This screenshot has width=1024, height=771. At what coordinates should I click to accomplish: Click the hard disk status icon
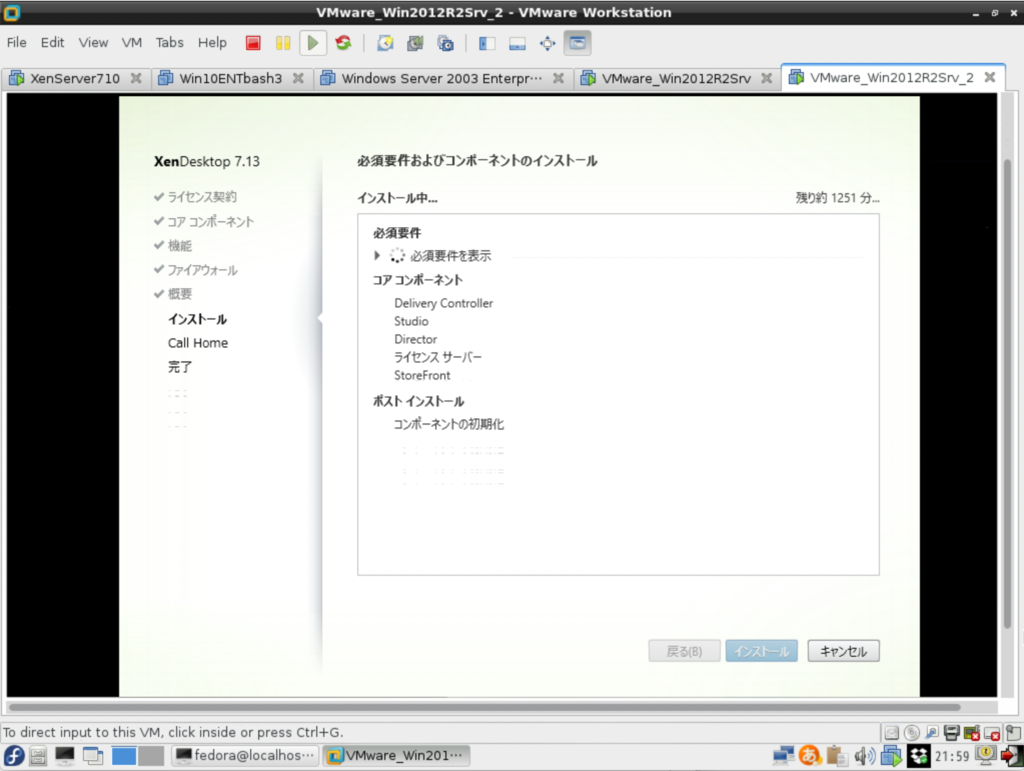[891, 733]
